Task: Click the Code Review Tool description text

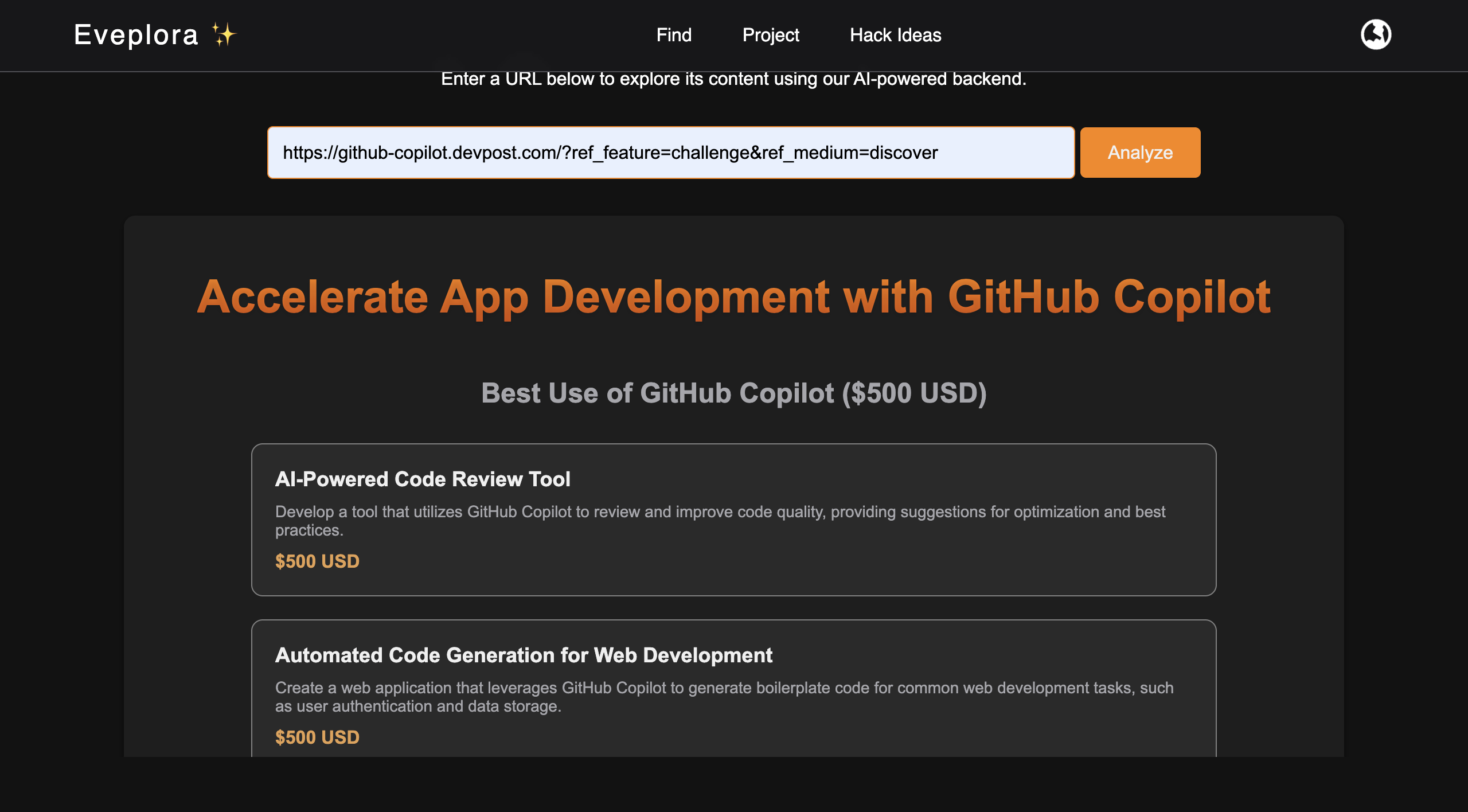Action: pos(720,512)
